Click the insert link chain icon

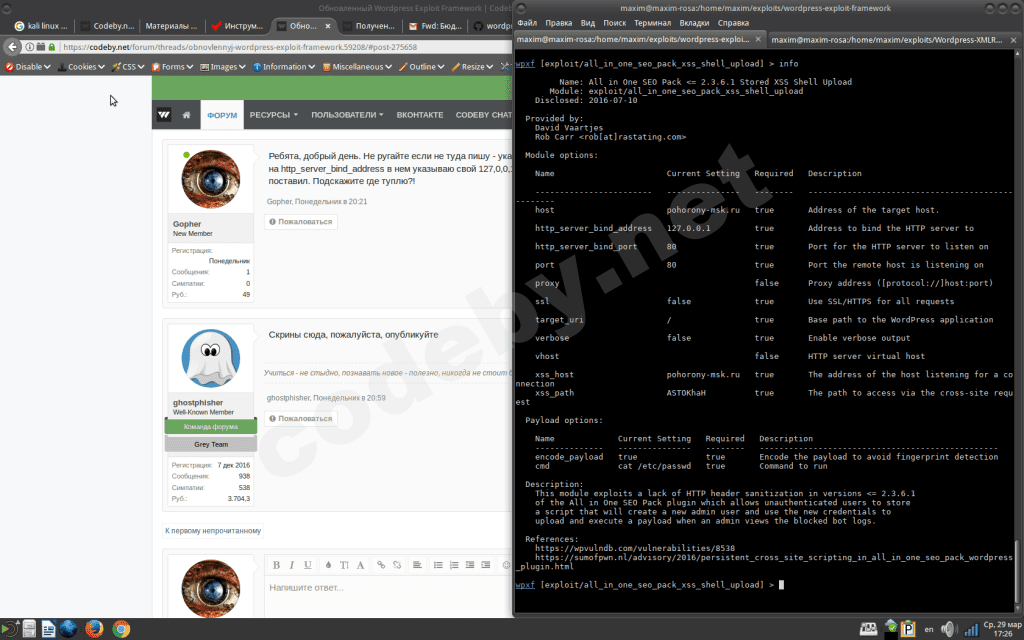(380, 565)
